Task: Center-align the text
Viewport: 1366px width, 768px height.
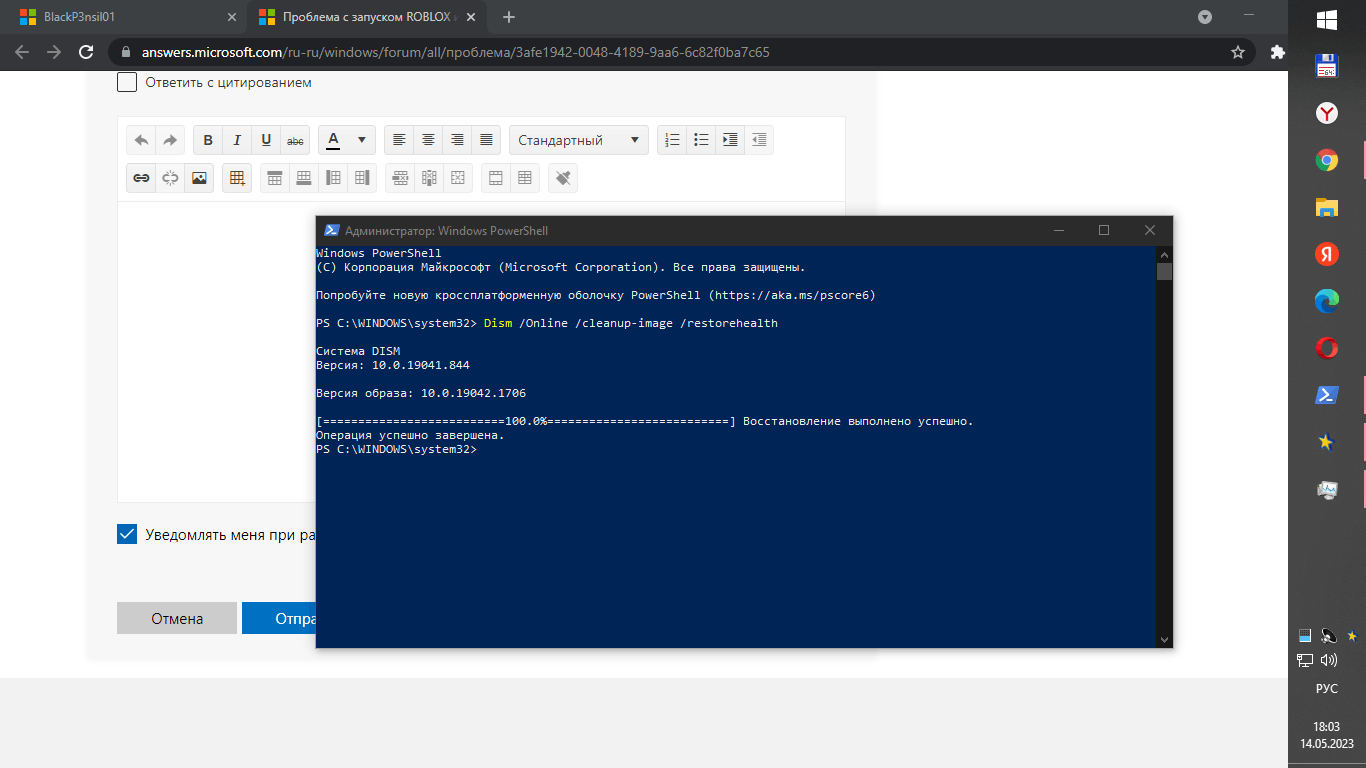Action: pyautogui.click(x=428, y=140)
